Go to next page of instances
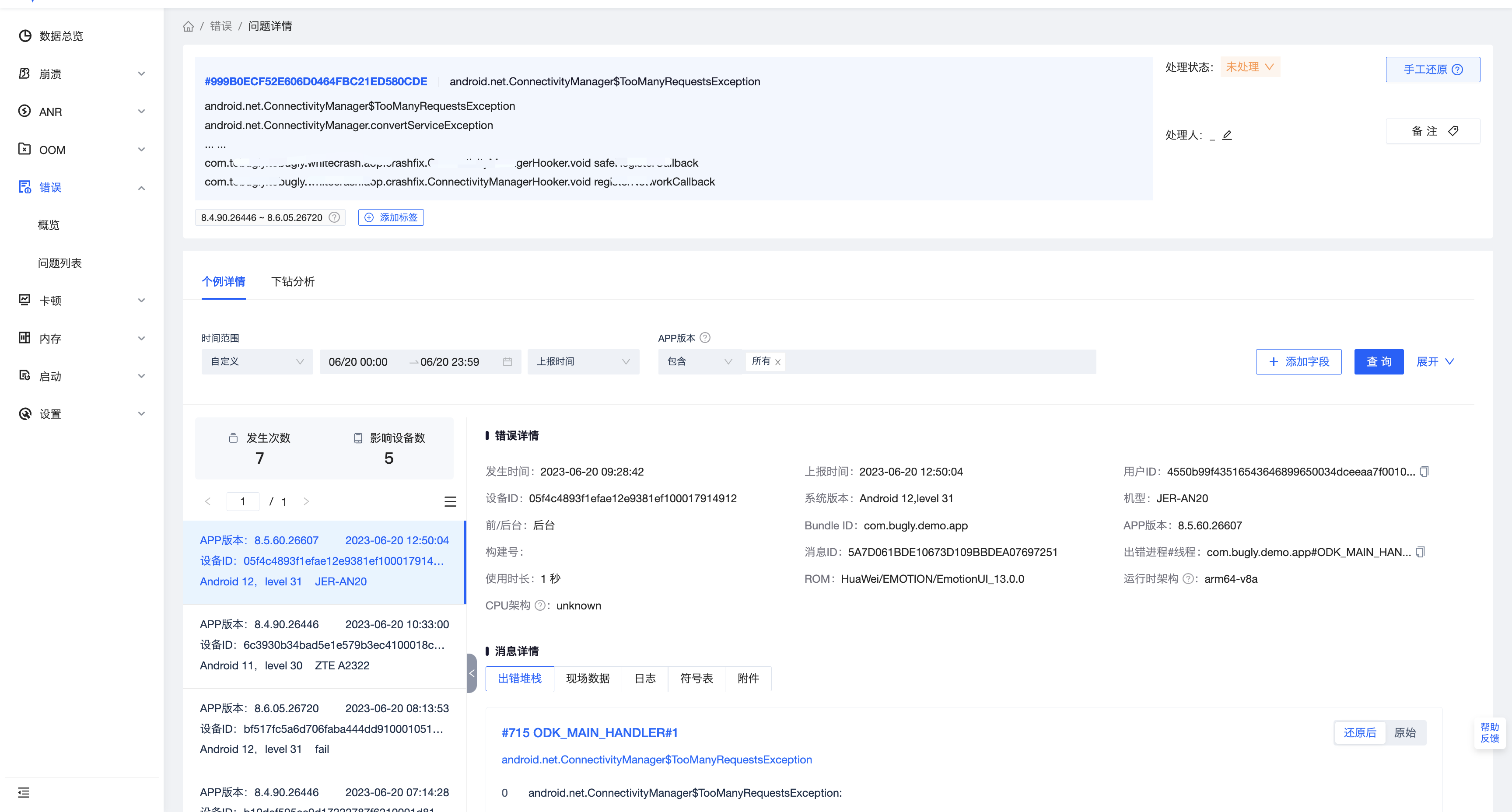Screen dimensions: 1512x812 pos(306,501)
